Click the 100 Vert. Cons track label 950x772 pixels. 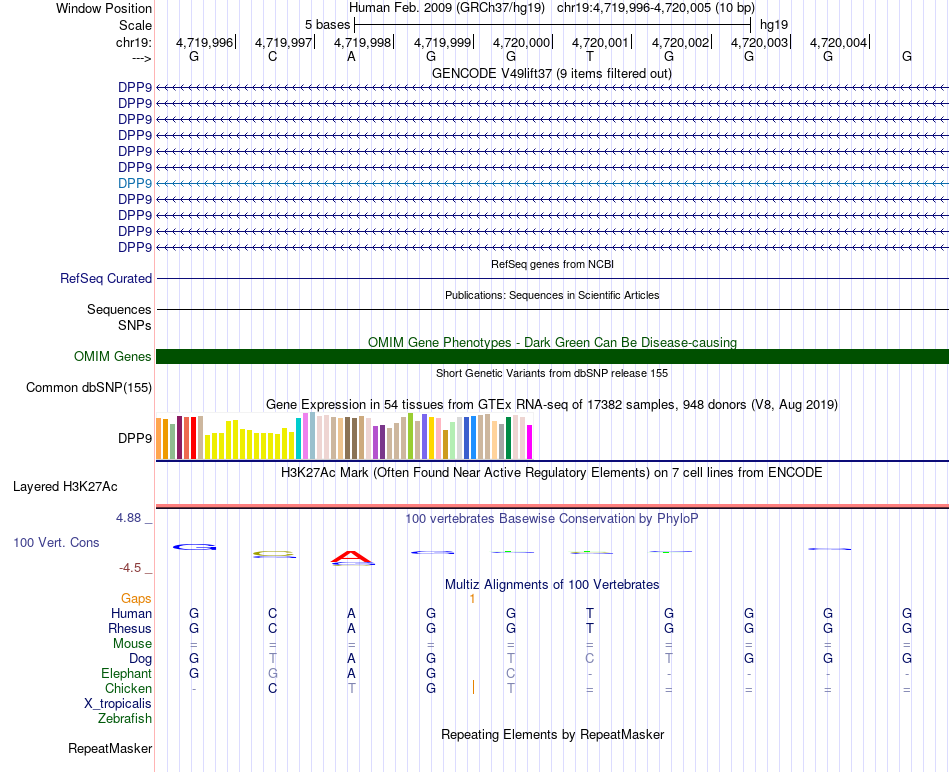pyautogui.click(x=56, y=542)
